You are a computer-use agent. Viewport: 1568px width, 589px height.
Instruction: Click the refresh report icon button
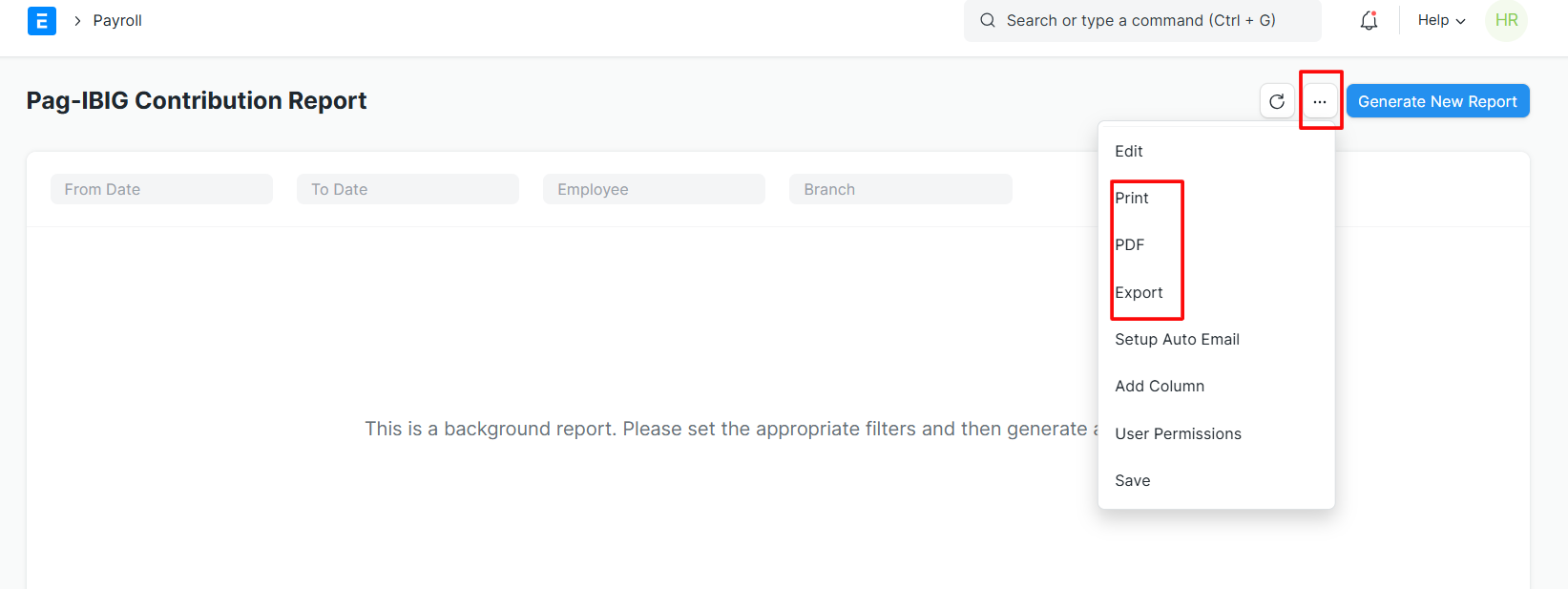click(1277, 101)
